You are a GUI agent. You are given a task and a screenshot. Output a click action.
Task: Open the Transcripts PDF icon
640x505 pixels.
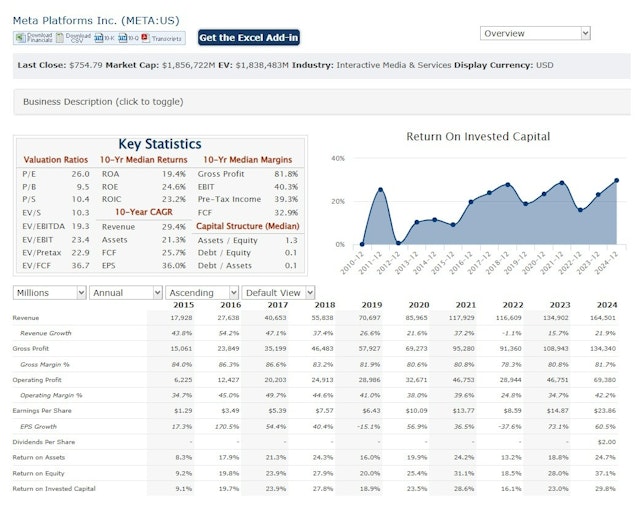pyautogui.click(x=145, y=38)
